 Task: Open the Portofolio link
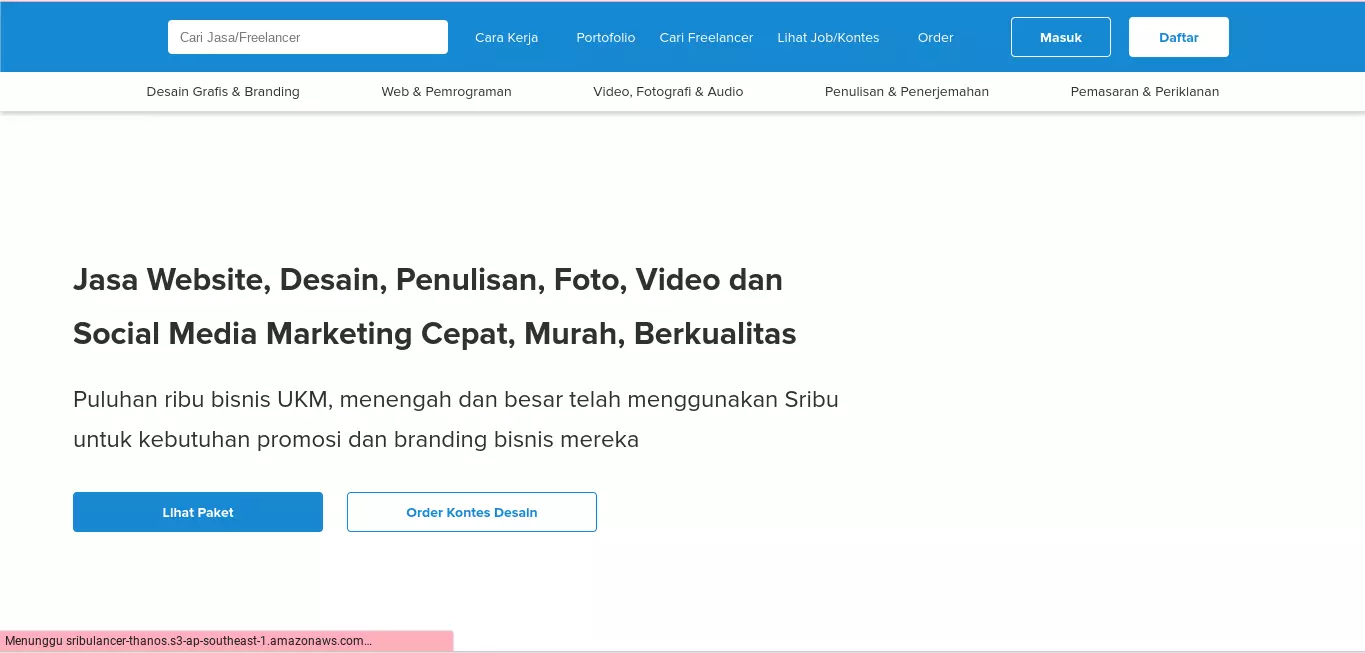[605, 37]
